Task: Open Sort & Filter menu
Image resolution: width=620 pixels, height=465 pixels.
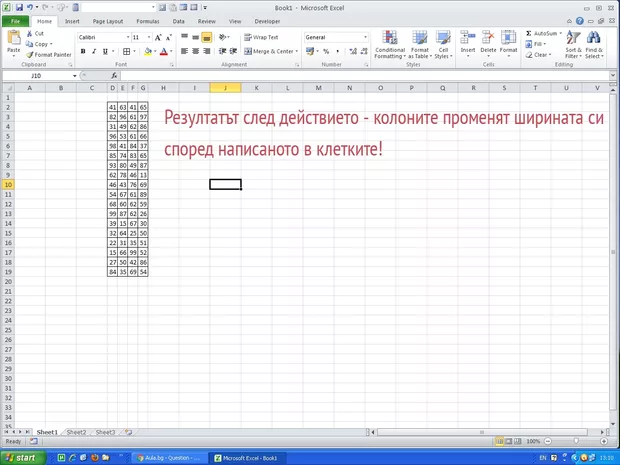Action: pyautogui.click(x=573, y=44)
